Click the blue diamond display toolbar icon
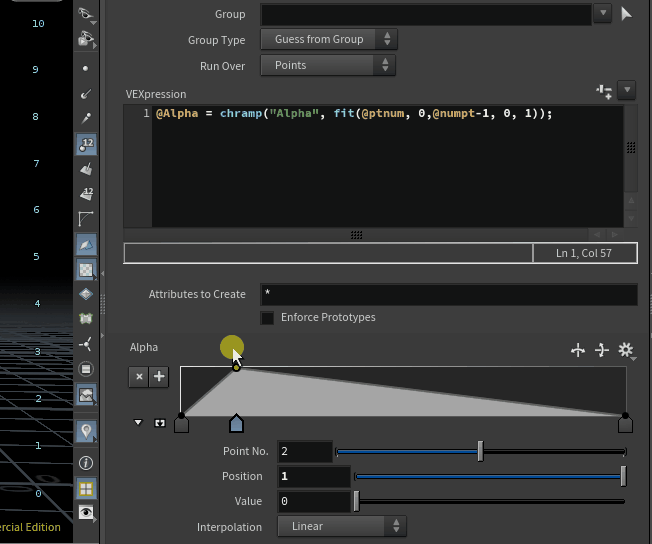Image resolution: width=652 pixels, height=544 pixels. tap(86, 294)
